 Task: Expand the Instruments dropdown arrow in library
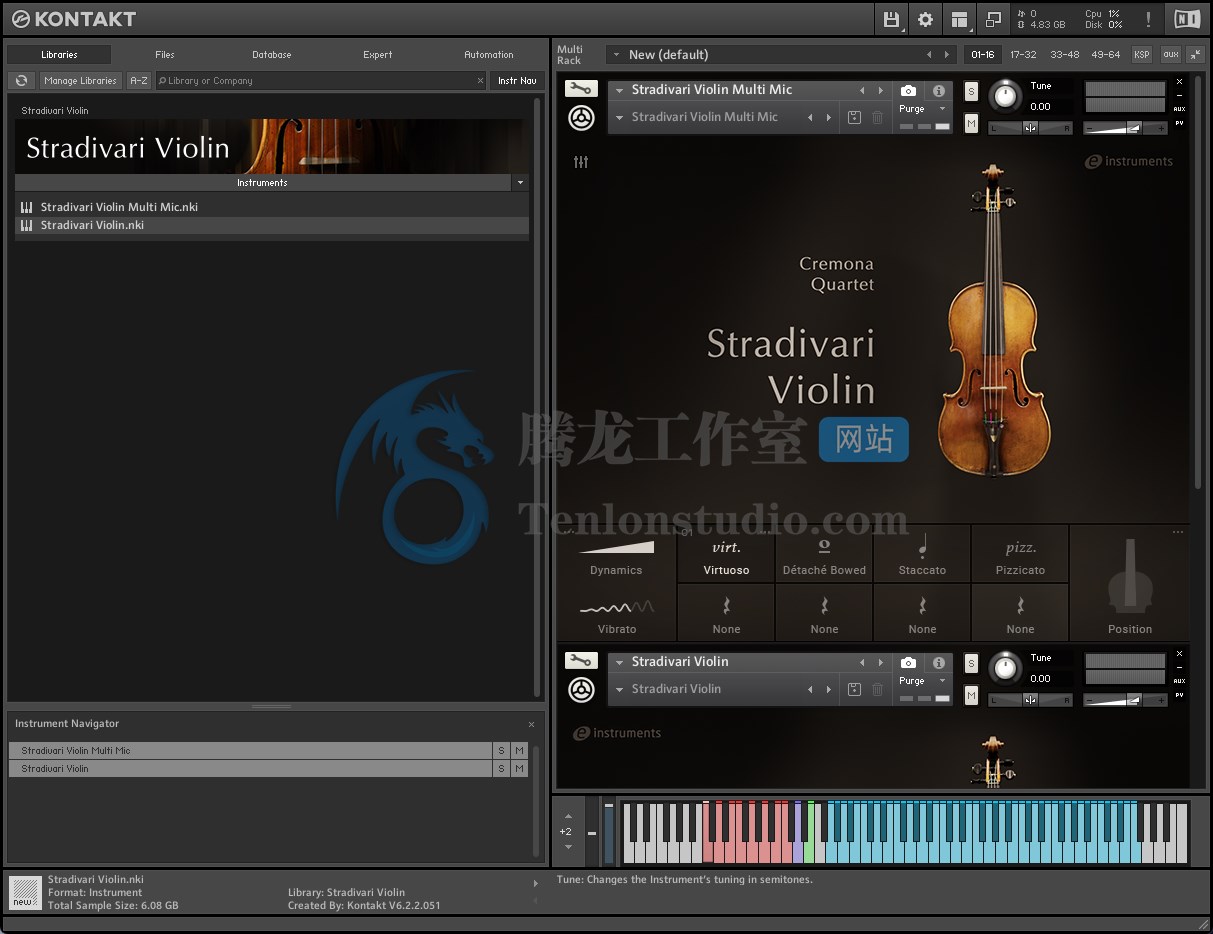tap(520, 183)
